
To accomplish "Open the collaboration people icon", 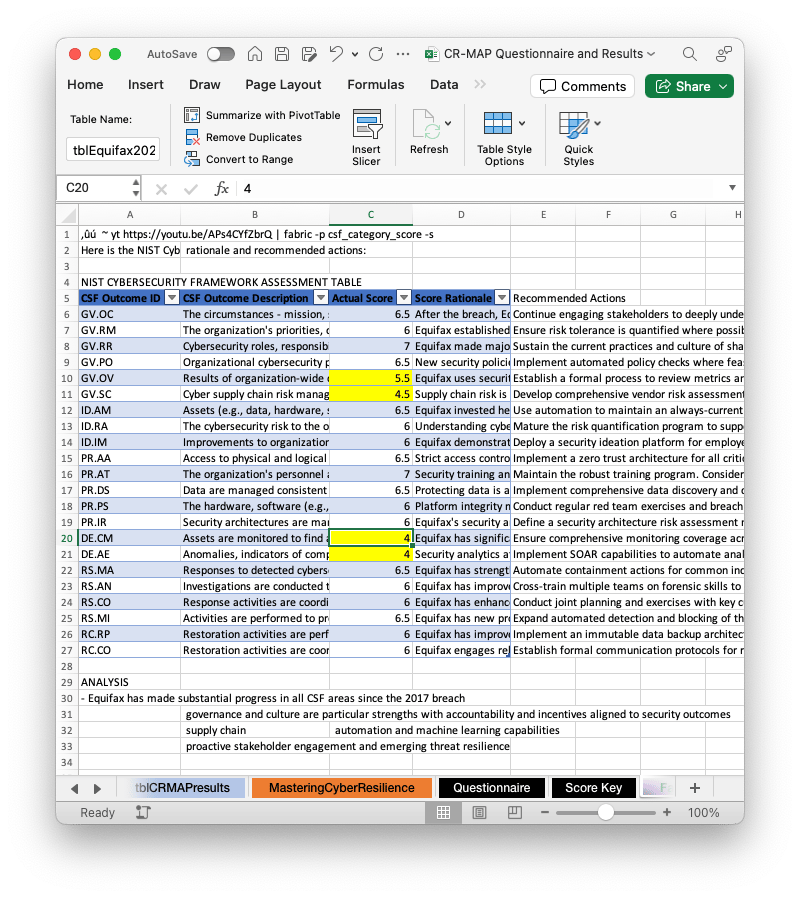I will point(724,54).
